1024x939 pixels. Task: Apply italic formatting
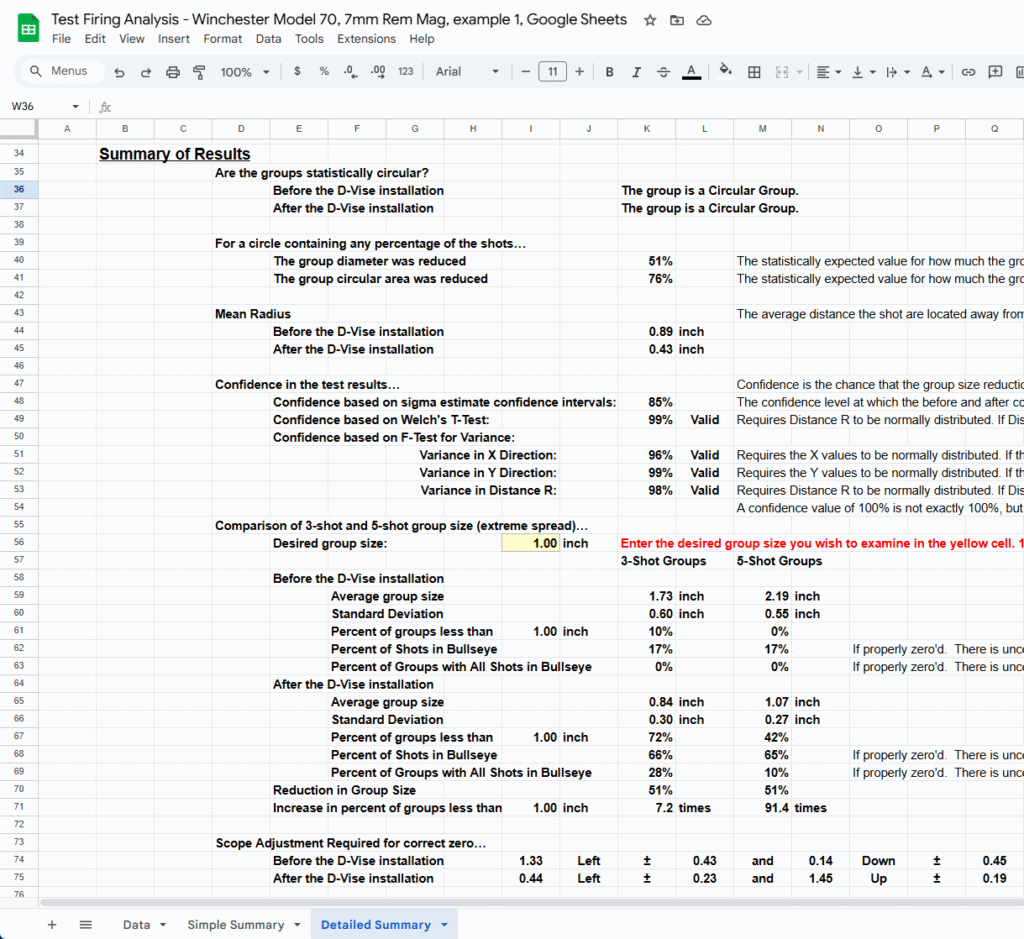tap(636, 72)
